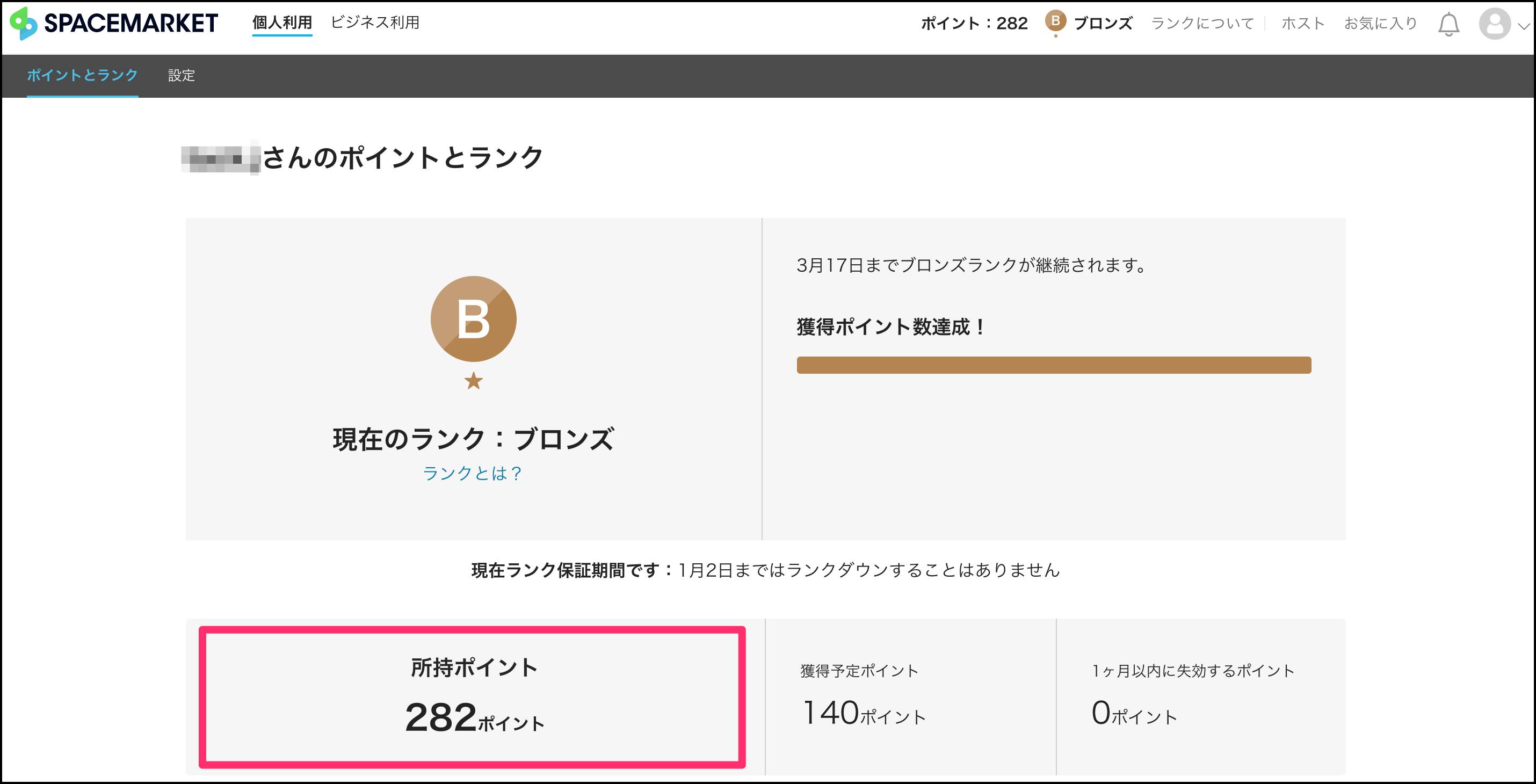Screen dimensions: 1536x784
Task: Click the SPACEMARKET logo icon
Action: pyautogui.click(x=24, y=23)
